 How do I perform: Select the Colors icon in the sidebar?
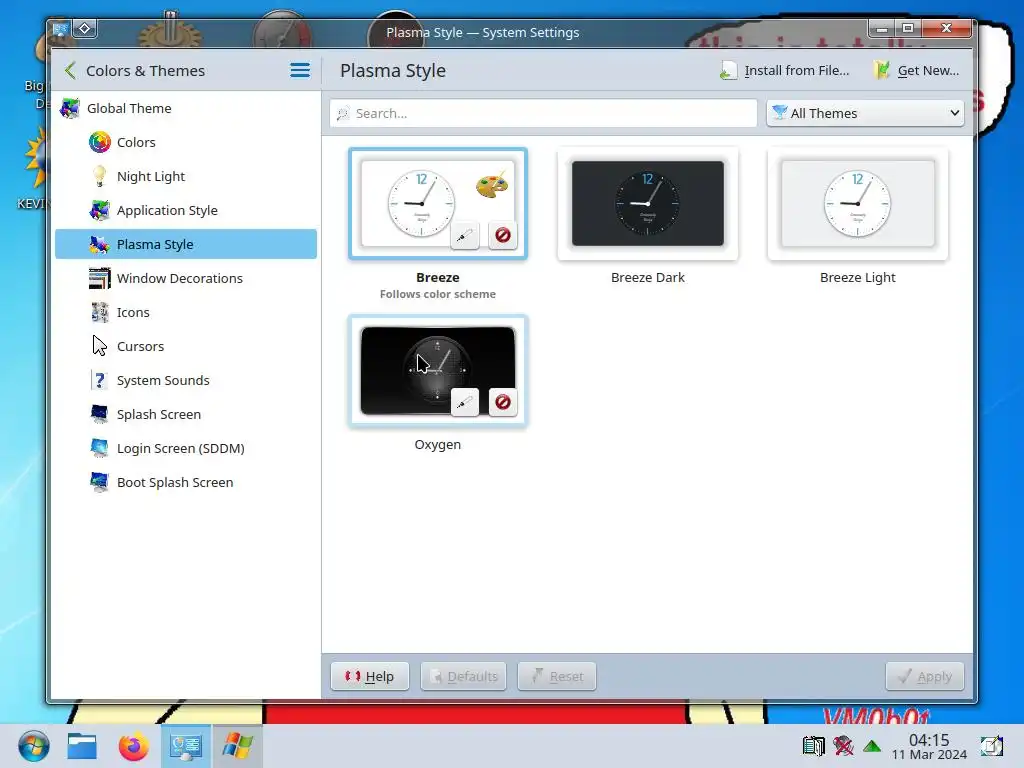(x=100, y=142)
